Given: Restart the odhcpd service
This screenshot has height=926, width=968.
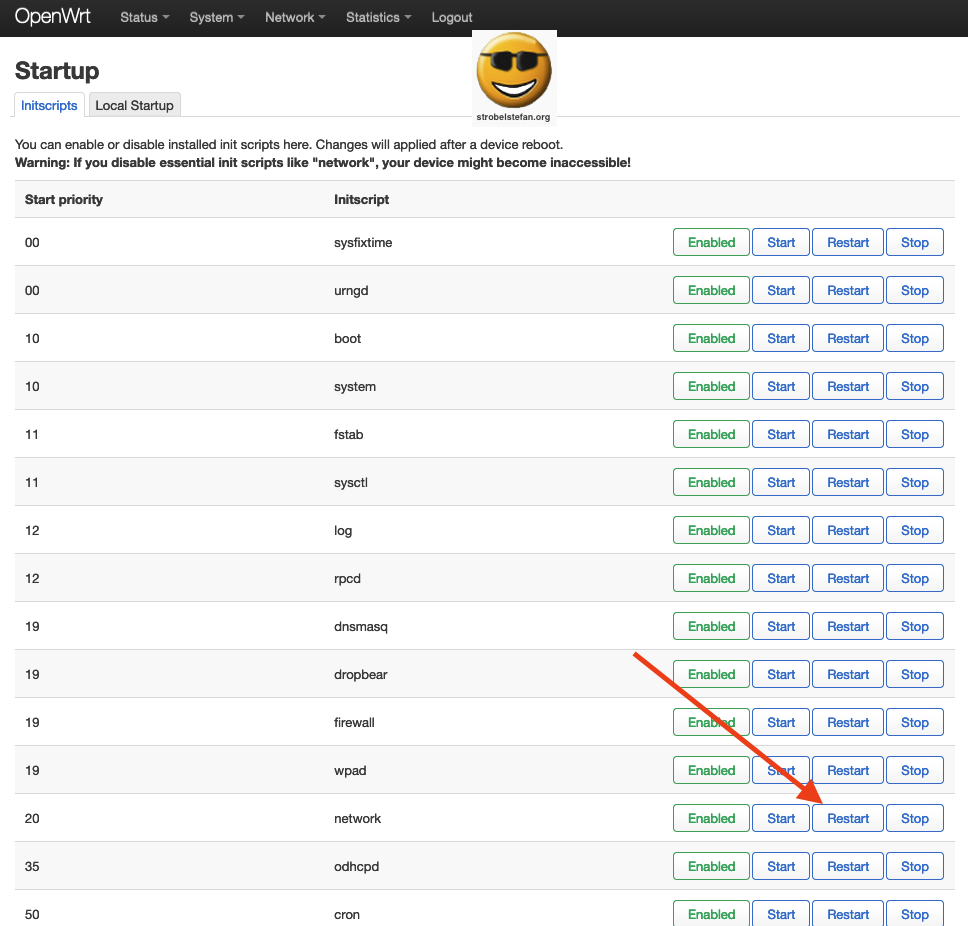Looking at the screenshot, I should 848,866.
